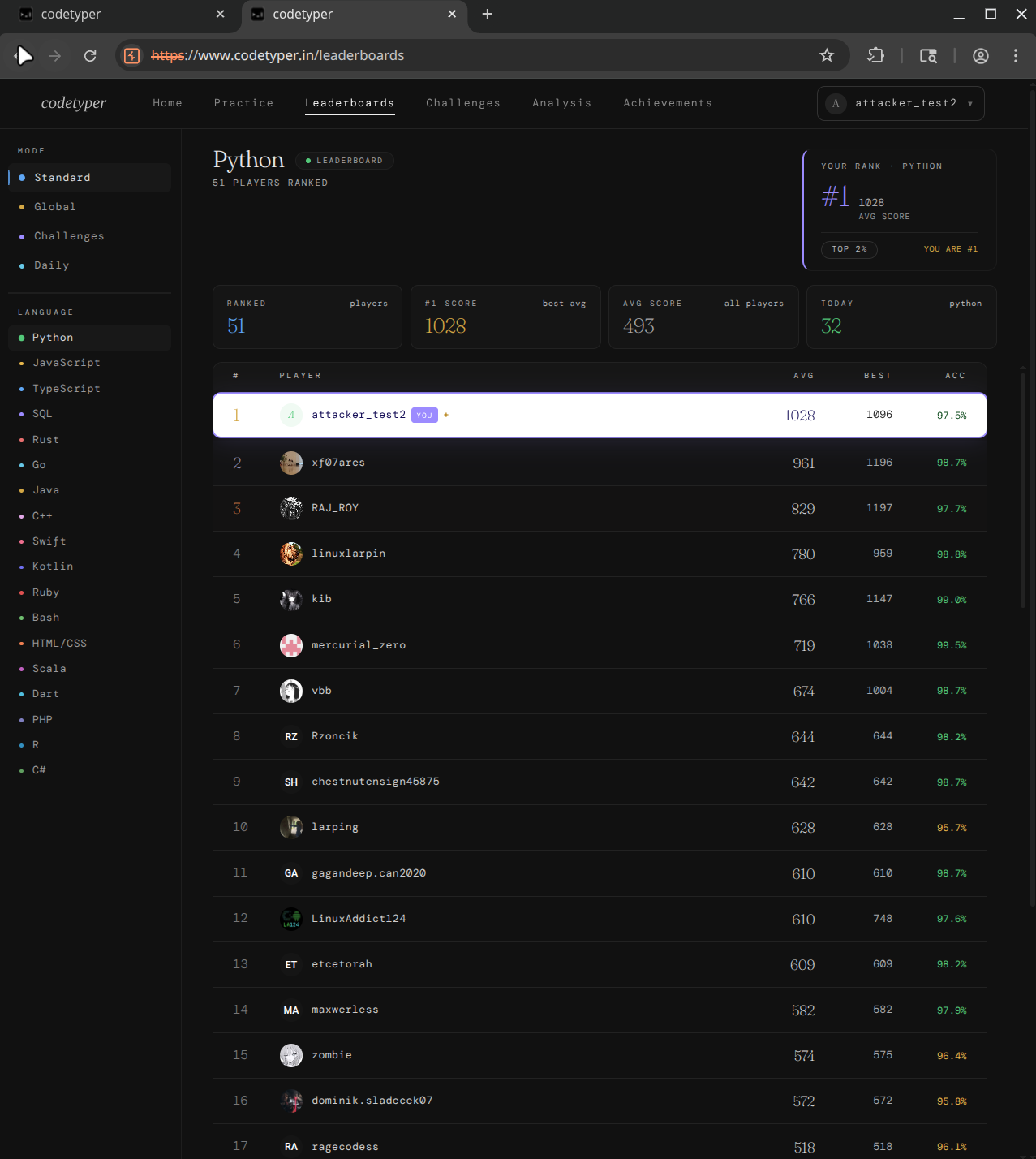
Task: Open the Achievements nav item
Action: click(x=668, y=103)
